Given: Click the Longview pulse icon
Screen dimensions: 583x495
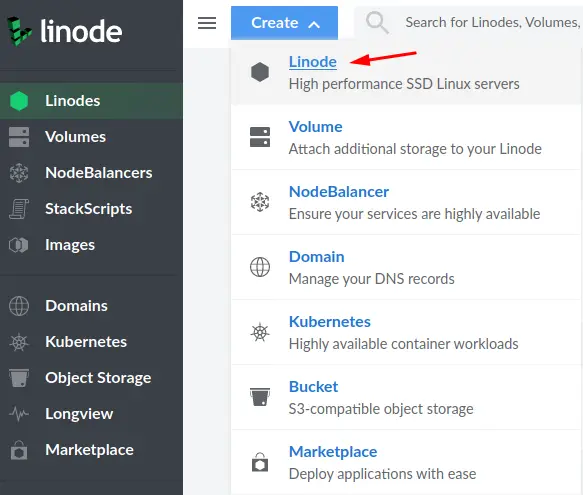Looking at the screenshot, I should coord(19,414).
